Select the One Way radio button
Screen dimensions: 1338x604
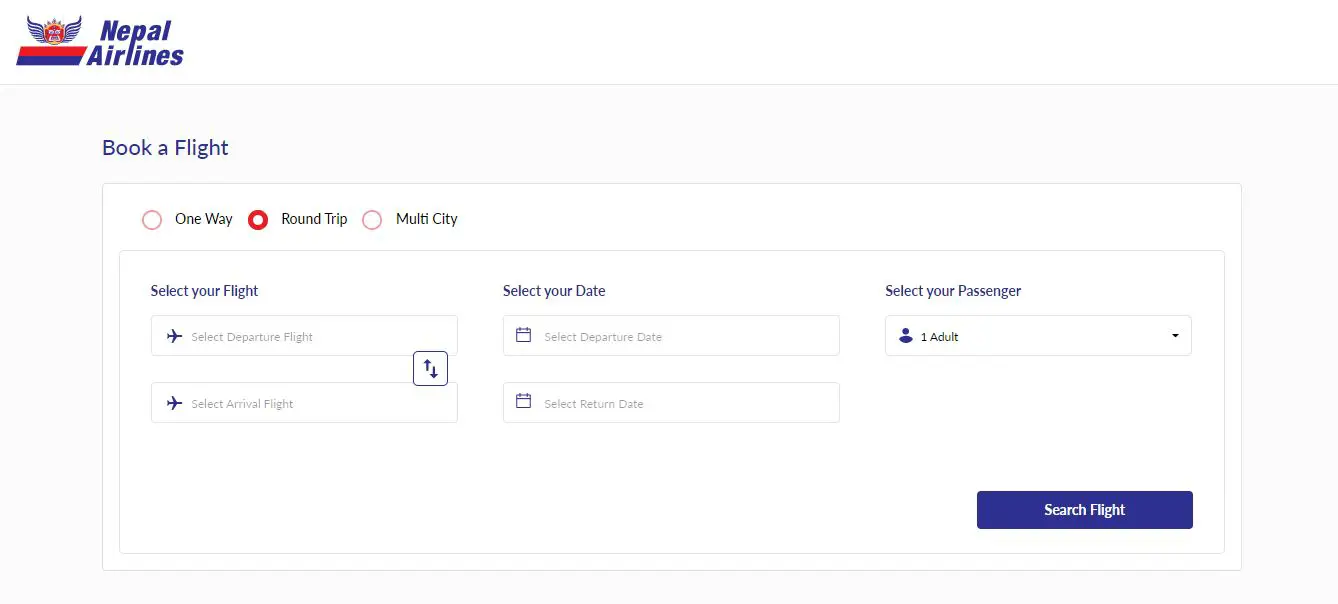point(152,220)
